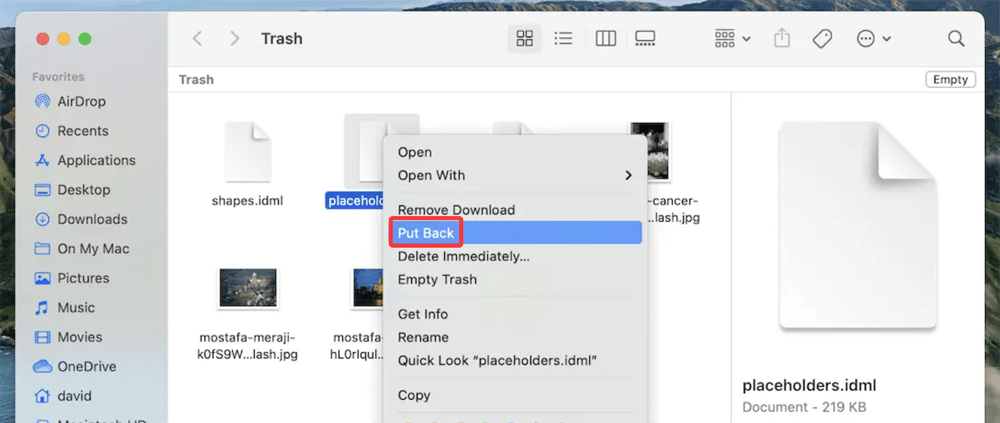The width and height of the screenshot is (1000, 423).
Task: Choose Put Back from context menu
Action: click(426, 233)
